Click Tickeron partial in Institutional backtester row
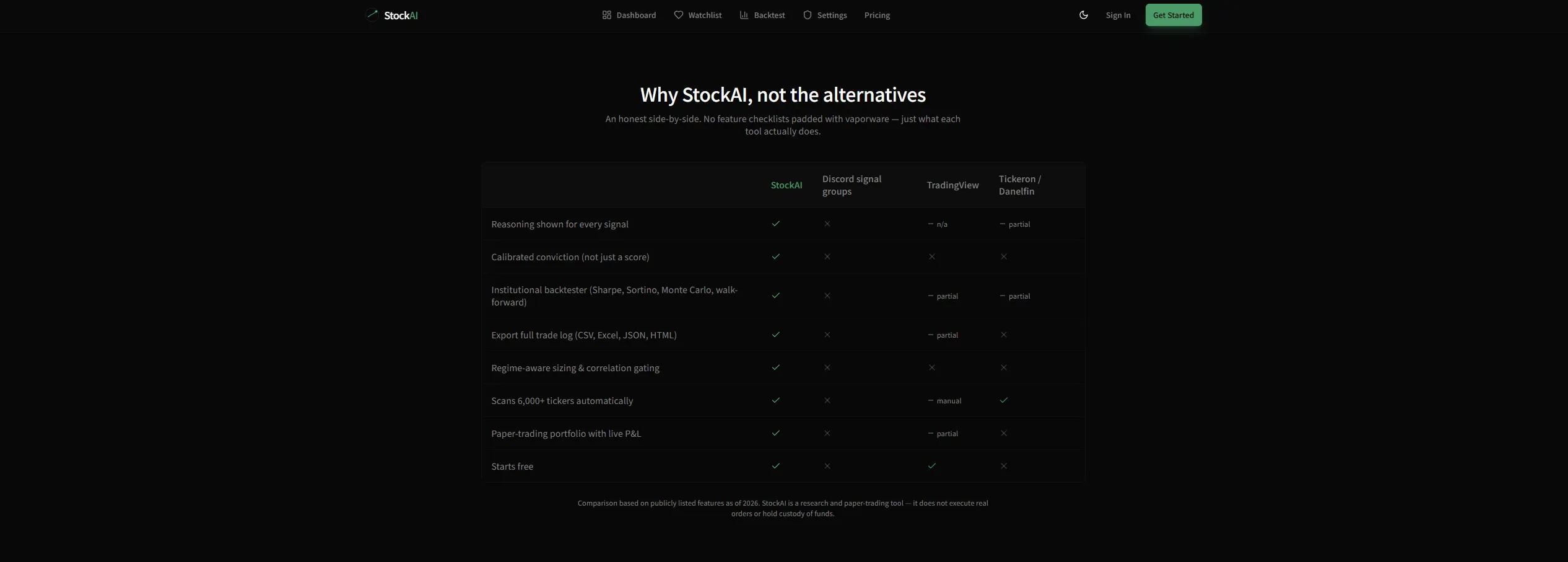 [1014, 296]
